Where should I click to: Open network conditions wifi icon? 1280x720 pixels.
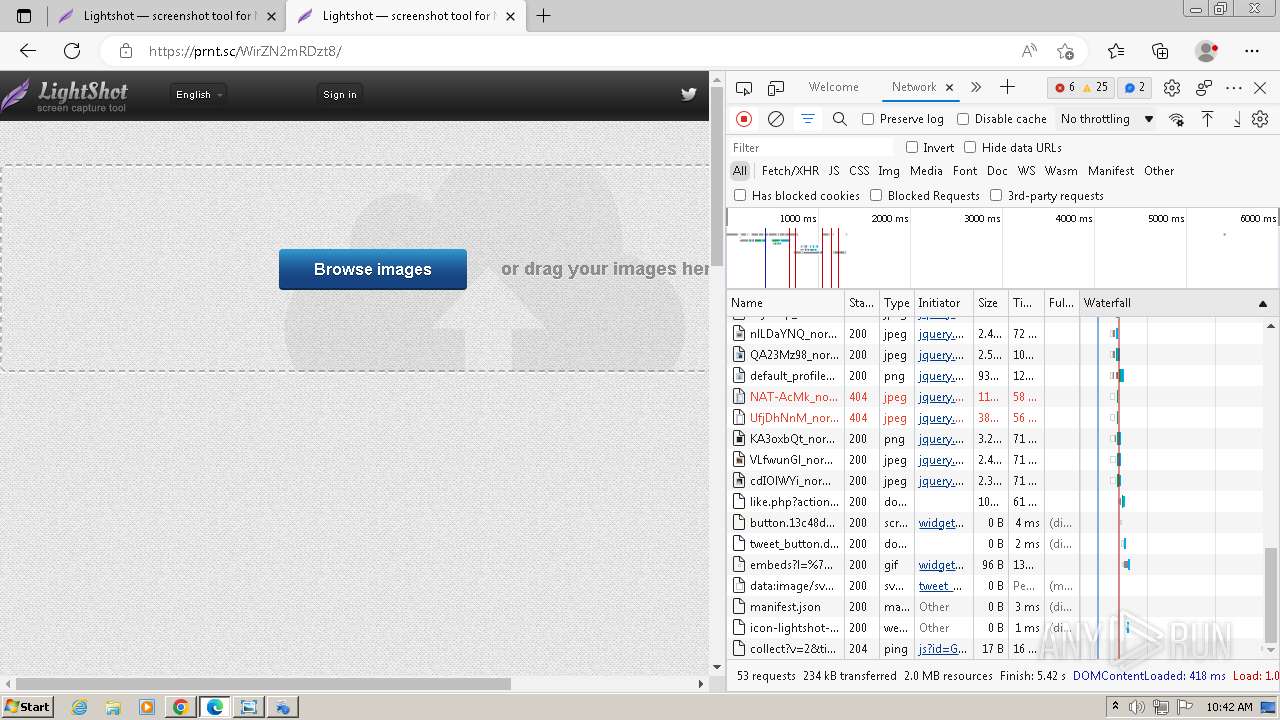tap(1176, 119)
